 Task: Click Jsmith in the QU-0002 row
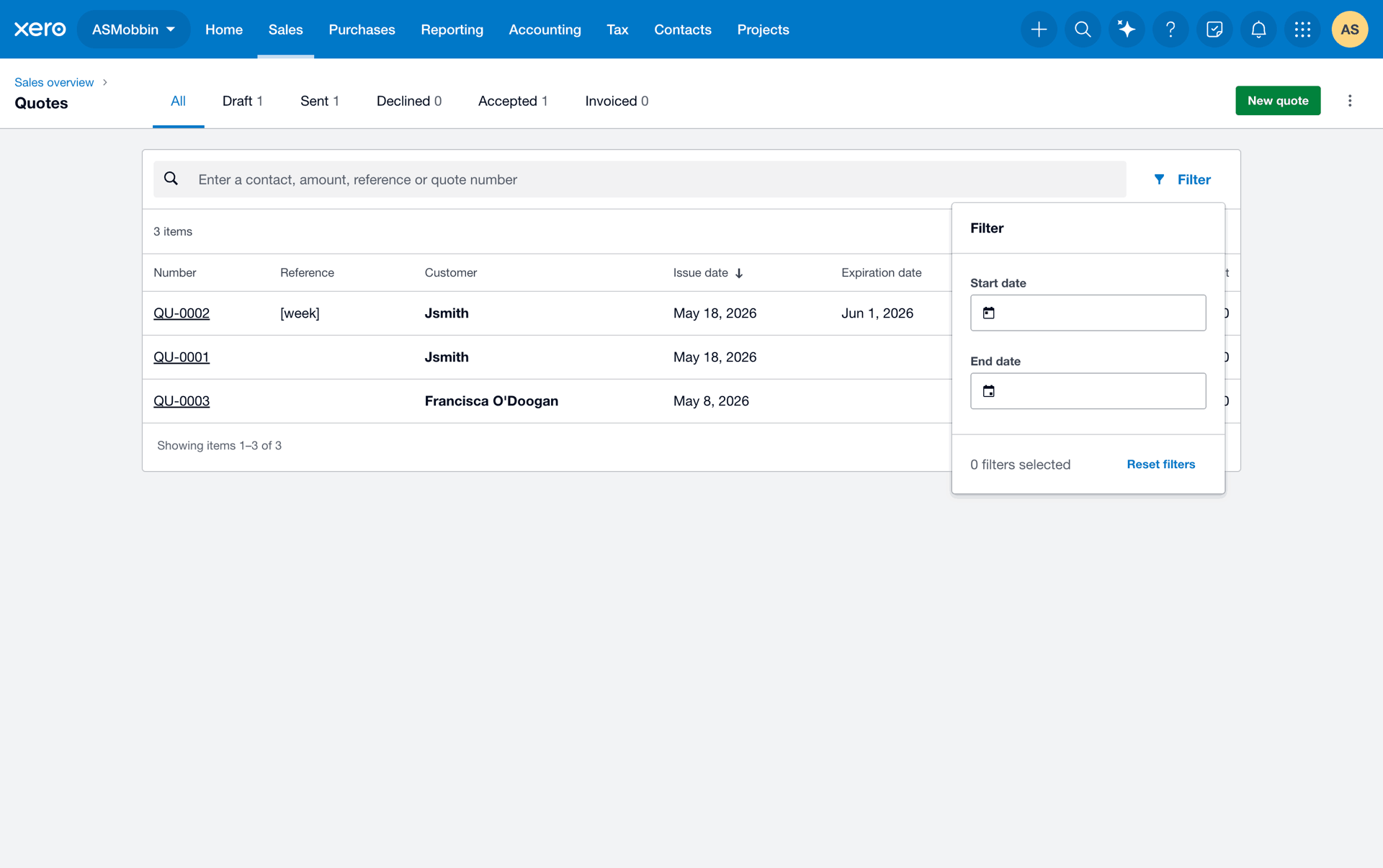pos(447,313)
